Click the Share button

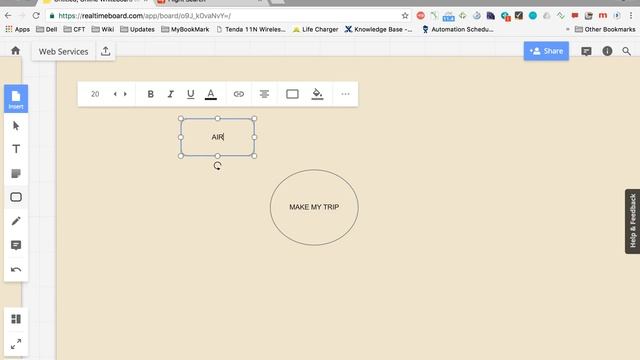tap(546, 51)
